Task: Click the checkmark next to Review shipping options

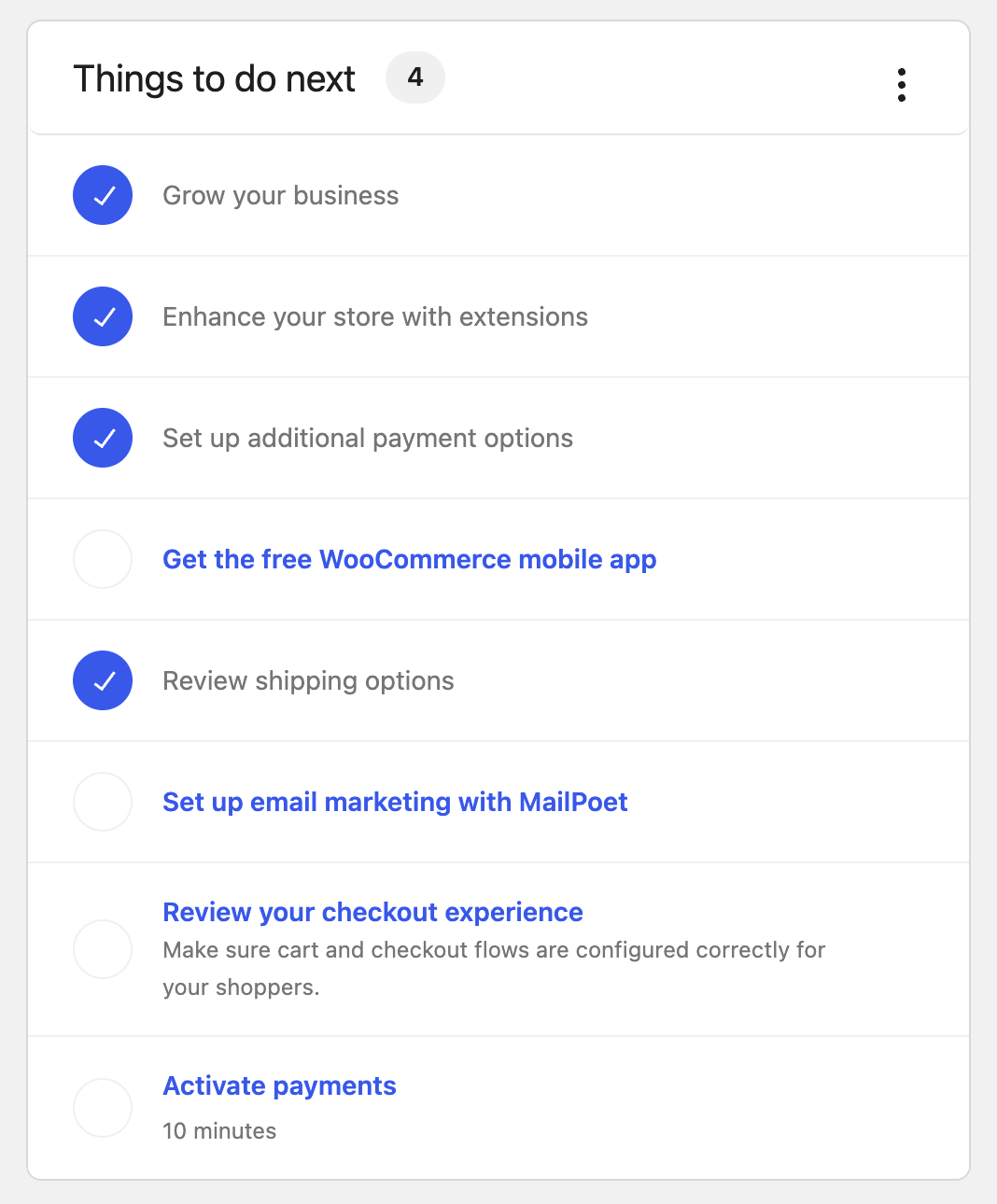Action: click(103, 680)
